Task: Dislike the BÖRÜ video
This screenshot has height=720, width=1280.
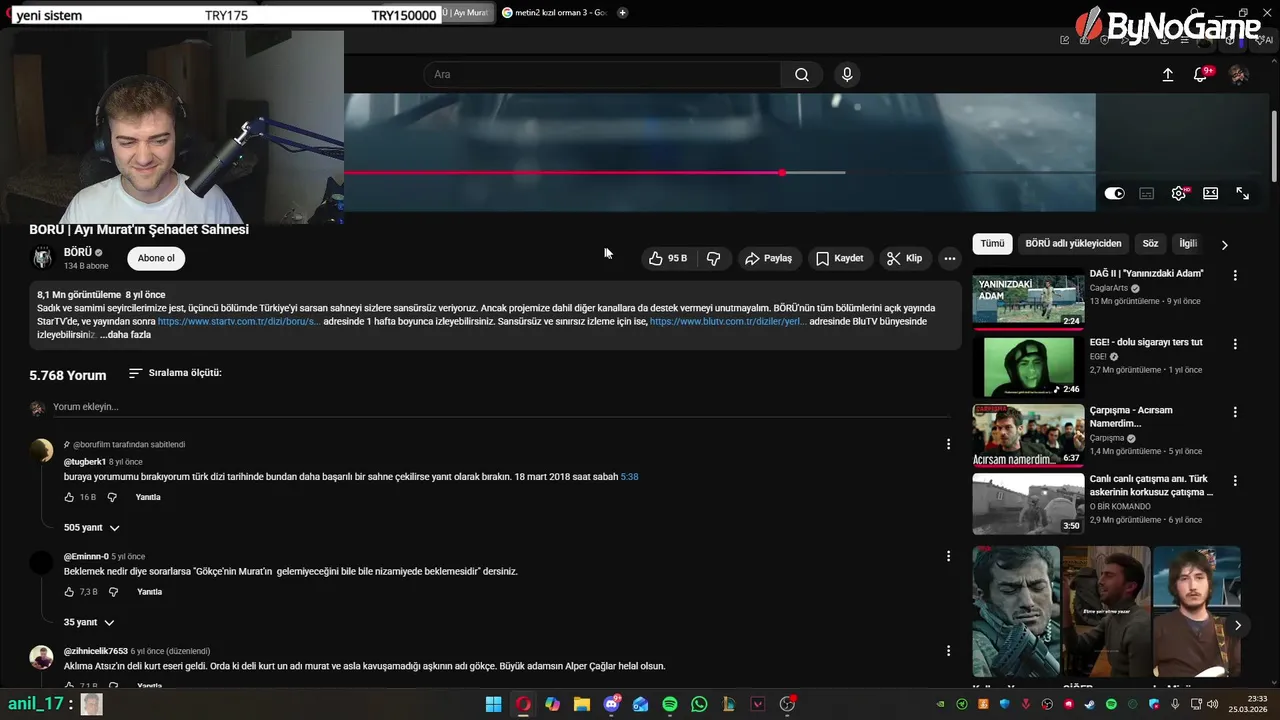Action: 713,258
